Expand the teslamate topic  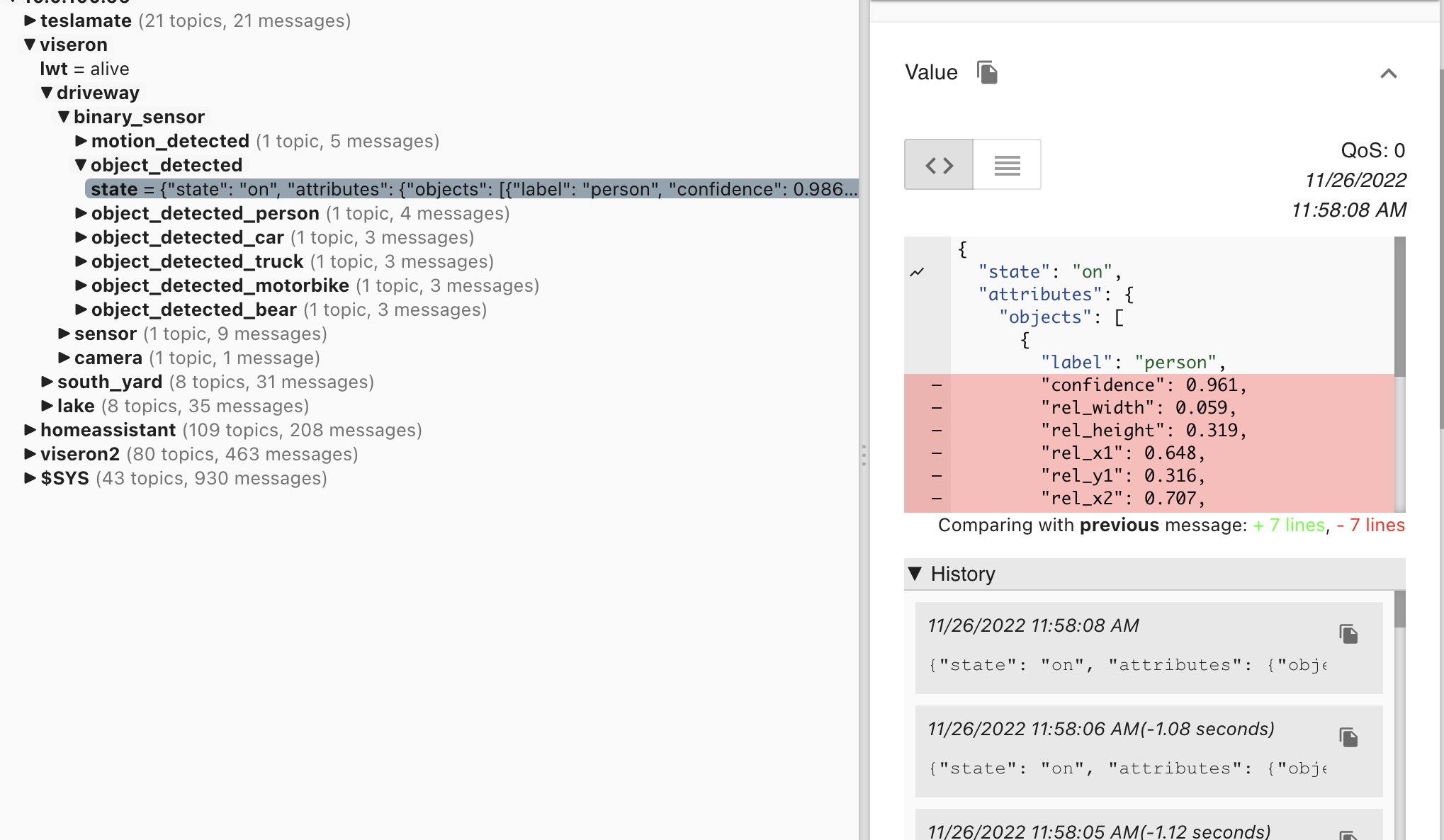coord(30,21)
